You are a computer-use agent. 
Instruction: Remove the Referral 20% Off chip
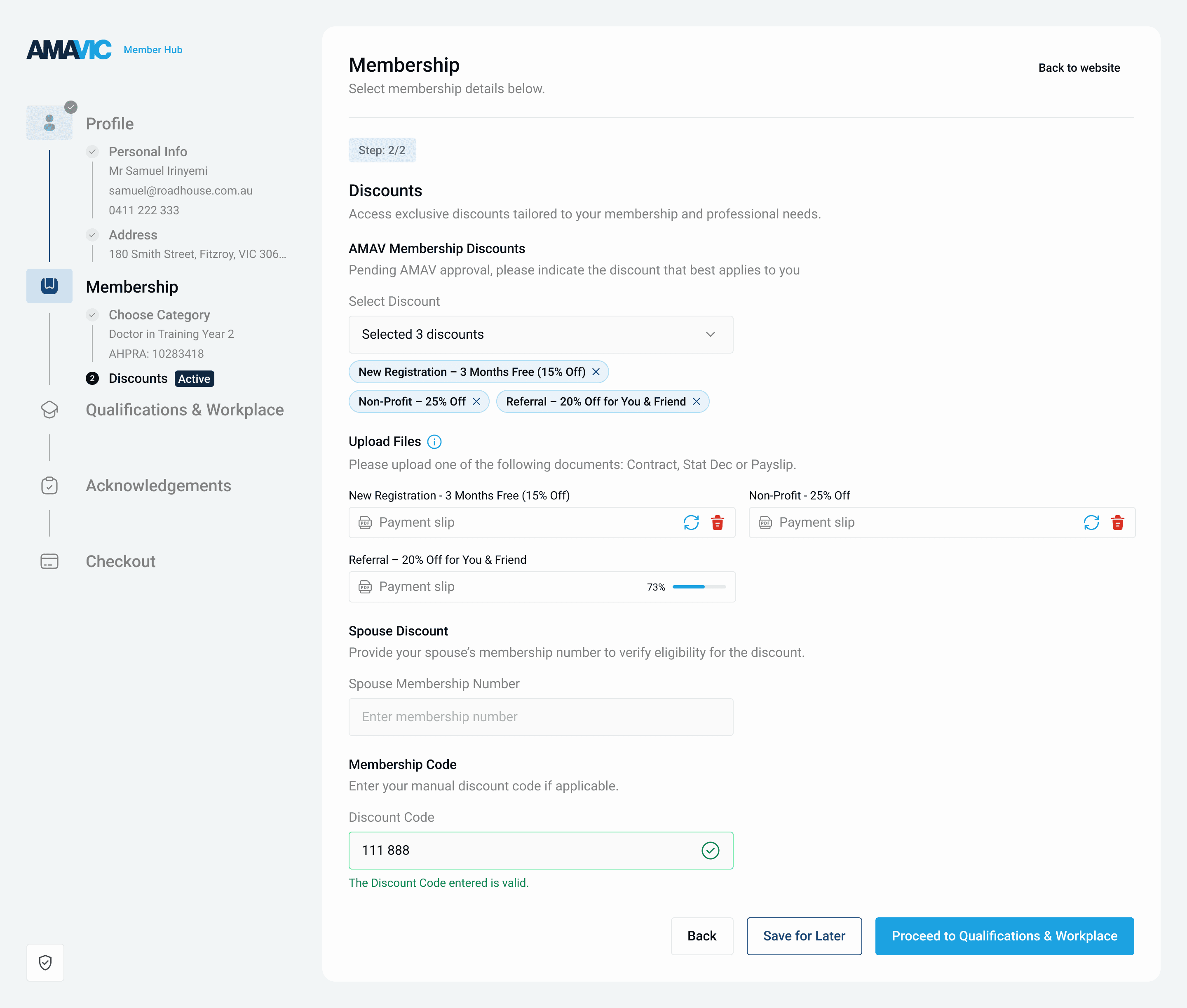coord(696,402)
